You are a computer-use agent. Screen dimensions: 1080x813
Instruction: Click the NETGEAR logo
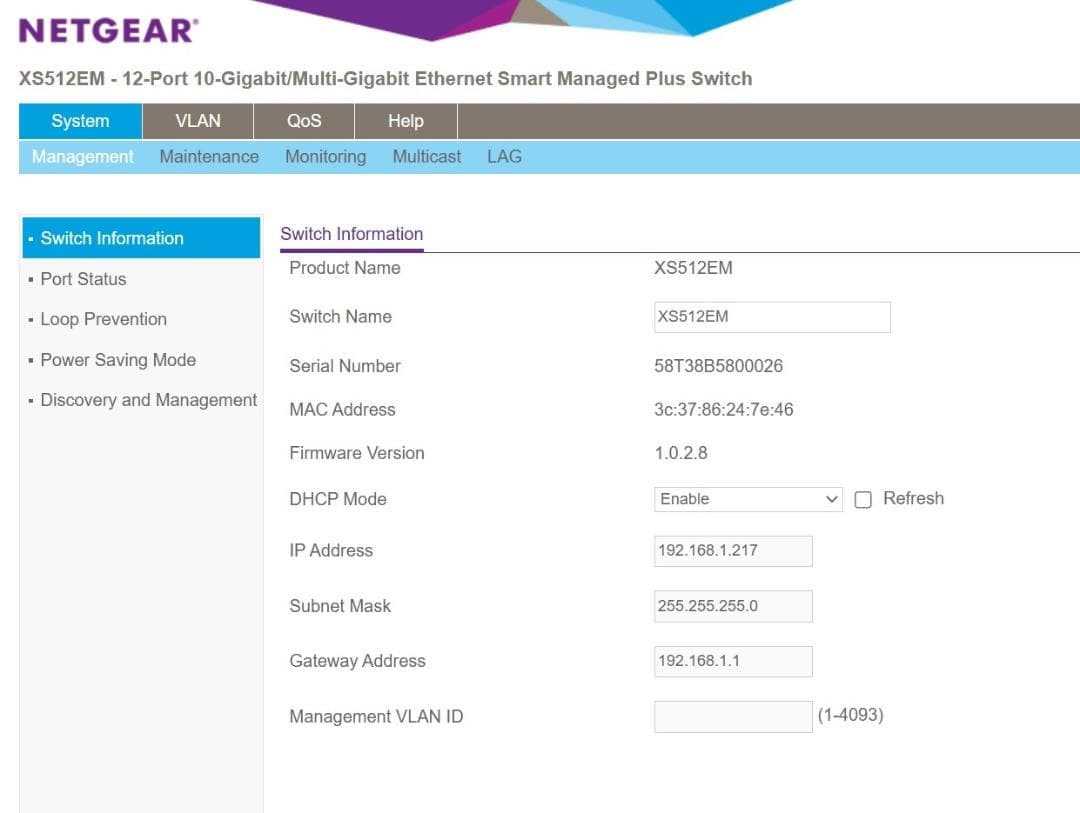tap(108, 31)
